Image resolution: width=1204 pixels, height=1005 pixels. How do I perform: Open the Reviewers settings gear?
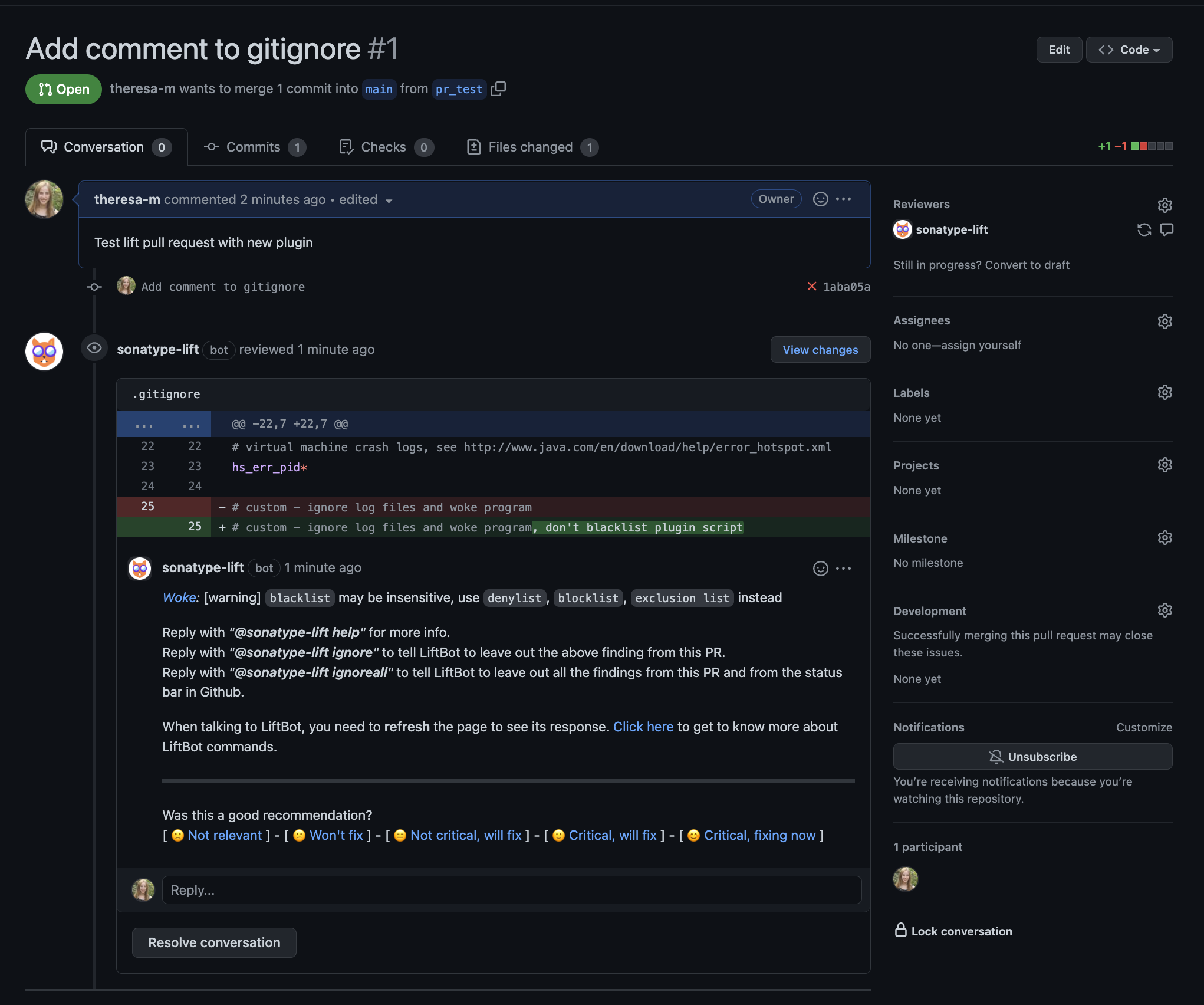[1165, 205]
